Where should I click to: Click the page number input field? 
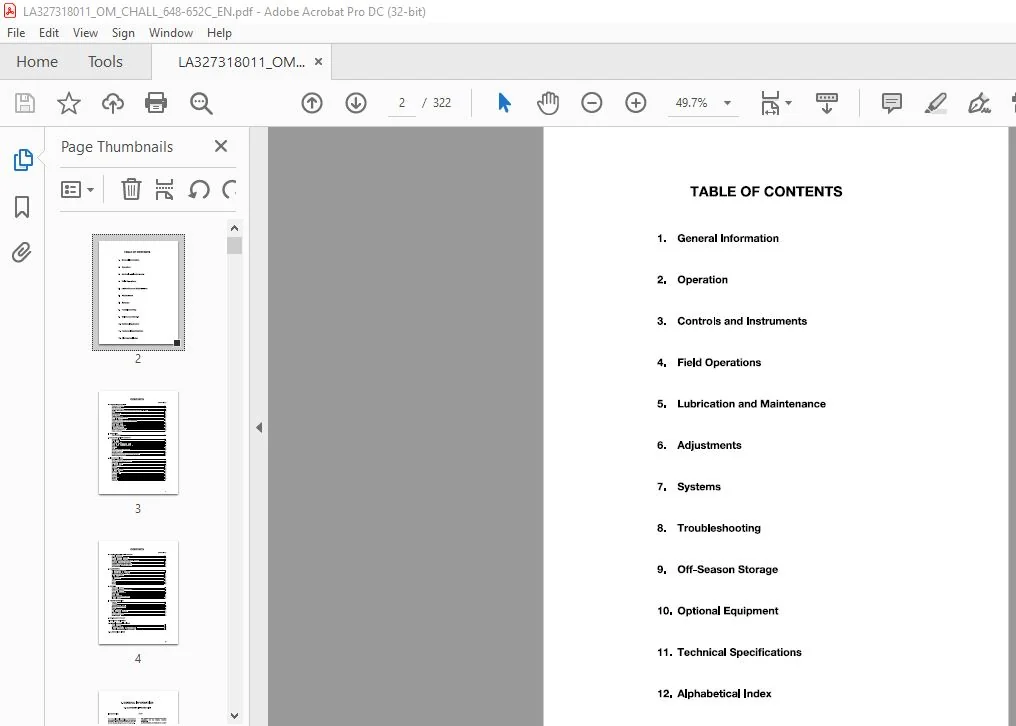click(402, 103)
